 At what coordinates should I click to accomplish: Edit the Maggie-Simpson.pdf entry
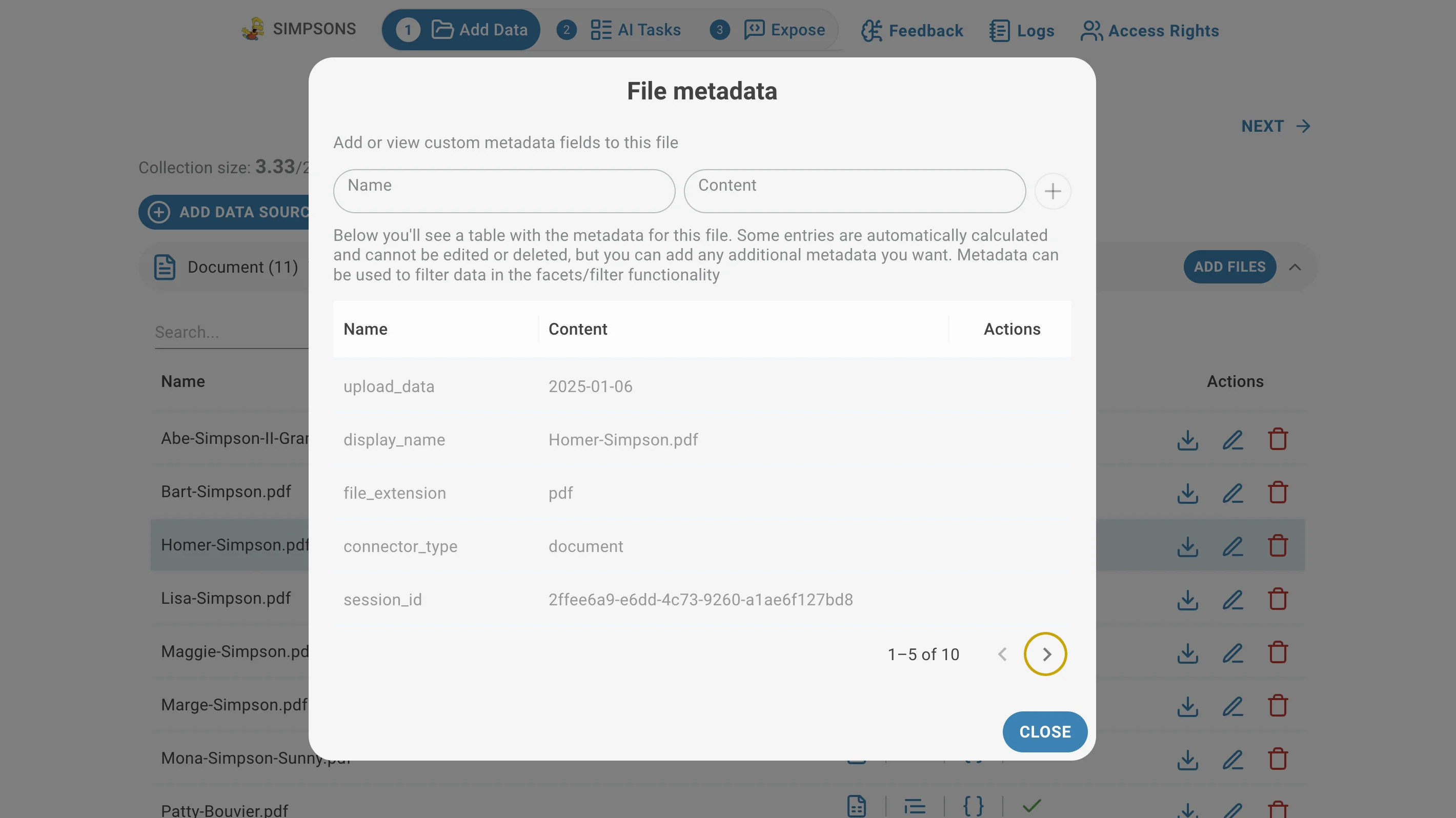point(1233,652)
